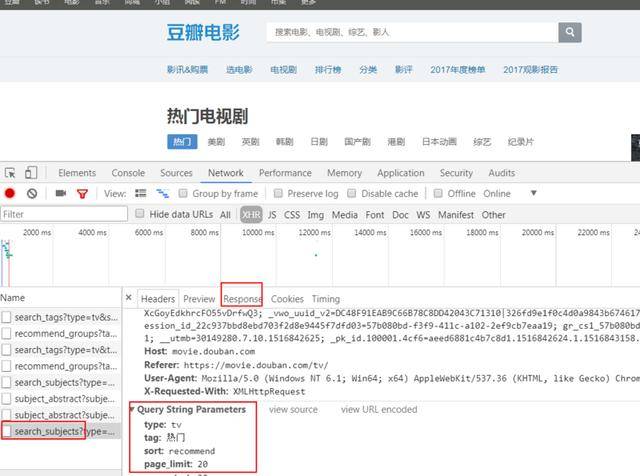Select the first recommend_groups?ta... request

coord(60,334)
